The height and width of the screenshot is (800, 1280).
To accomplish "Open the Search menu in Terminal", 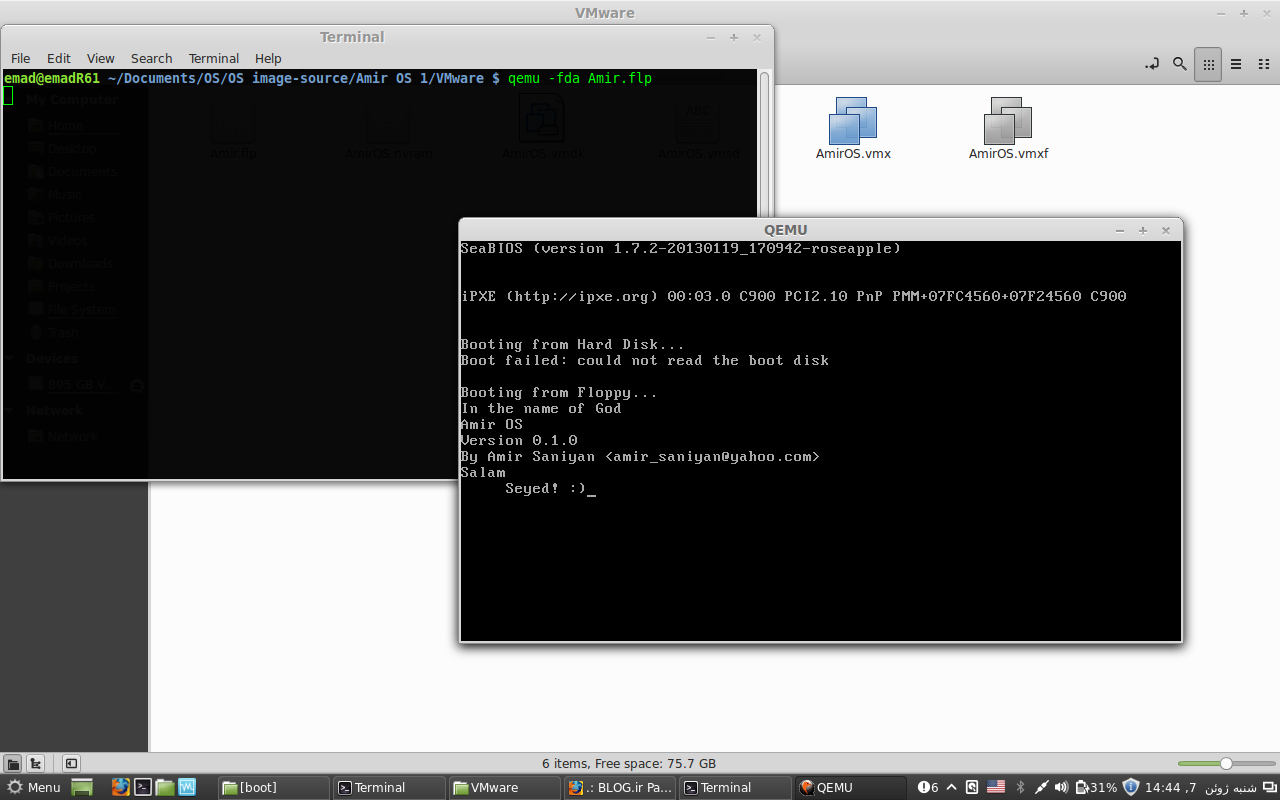I will coord(151,58).
